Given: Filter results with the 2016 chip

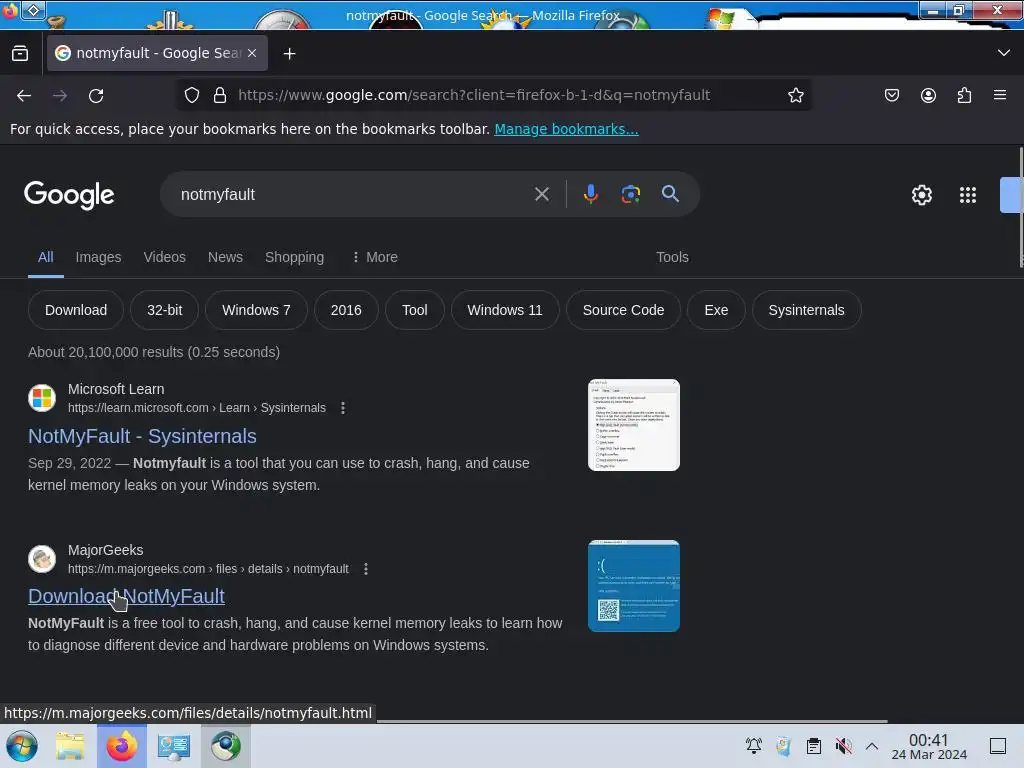Looking at the screenshot, I should pos(346,310).
